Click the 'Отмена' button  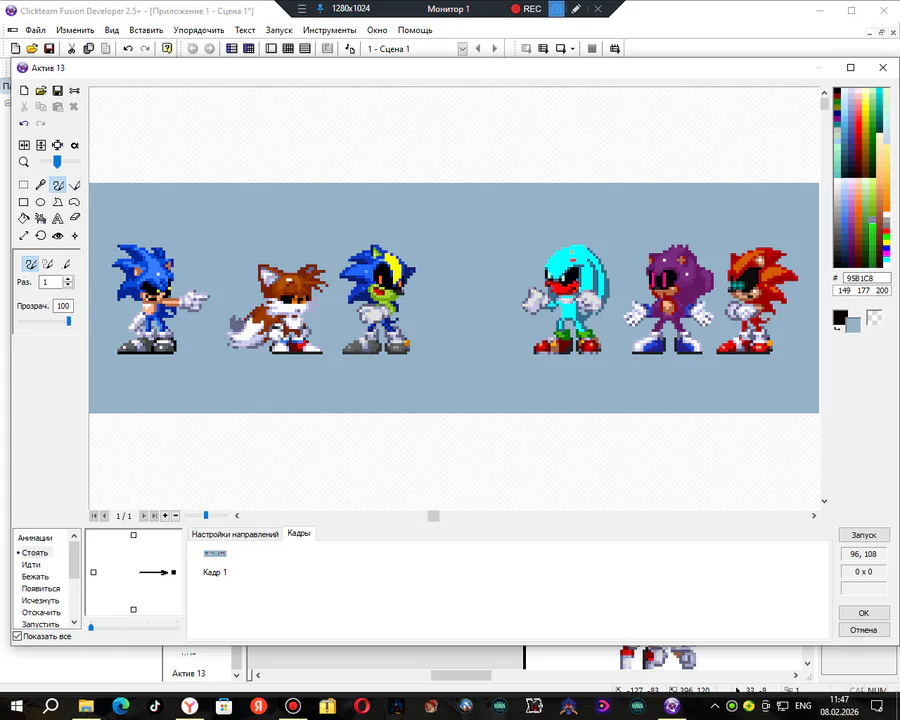(864, 630)
